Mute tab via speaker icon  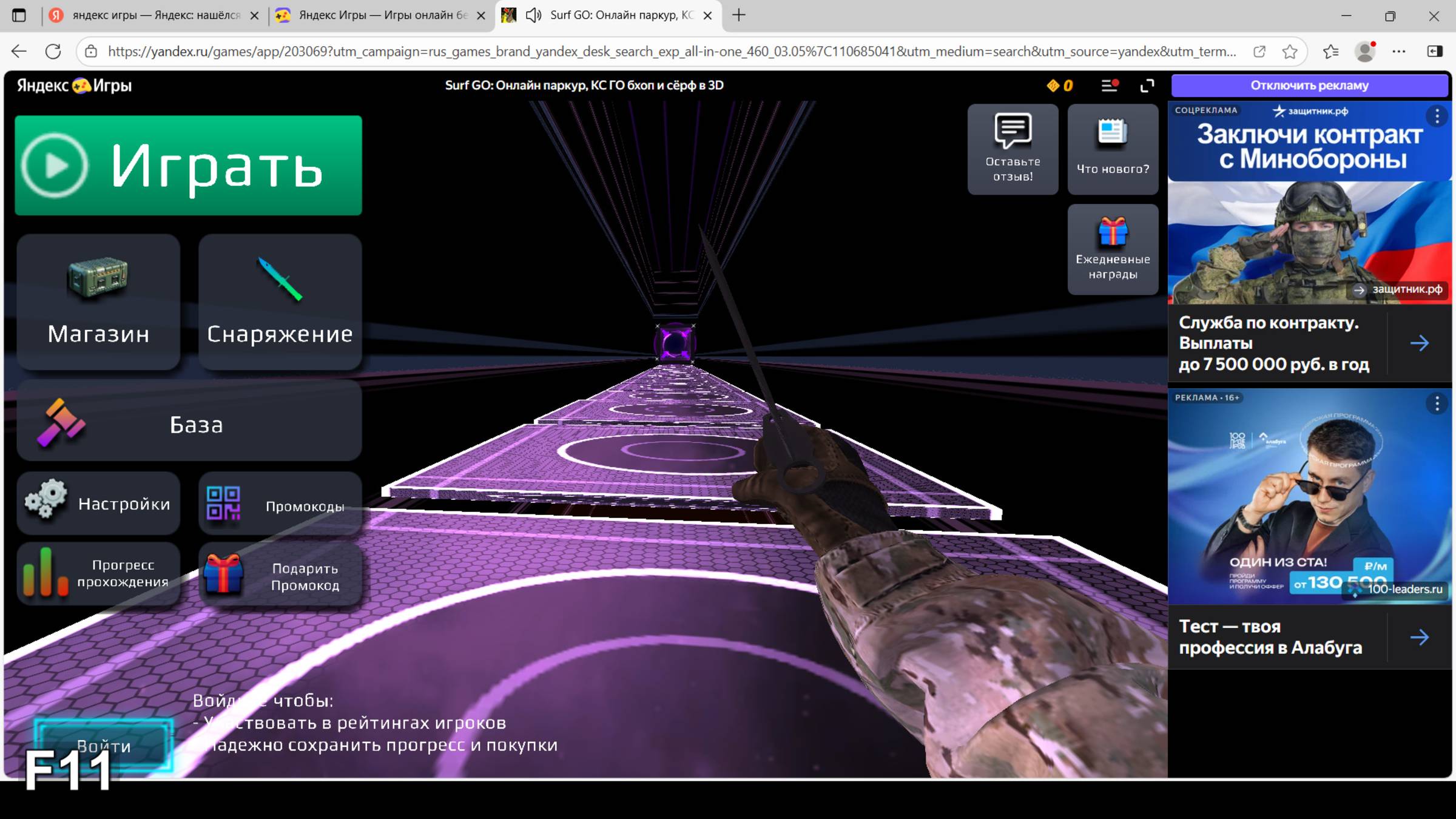point(533,16)
